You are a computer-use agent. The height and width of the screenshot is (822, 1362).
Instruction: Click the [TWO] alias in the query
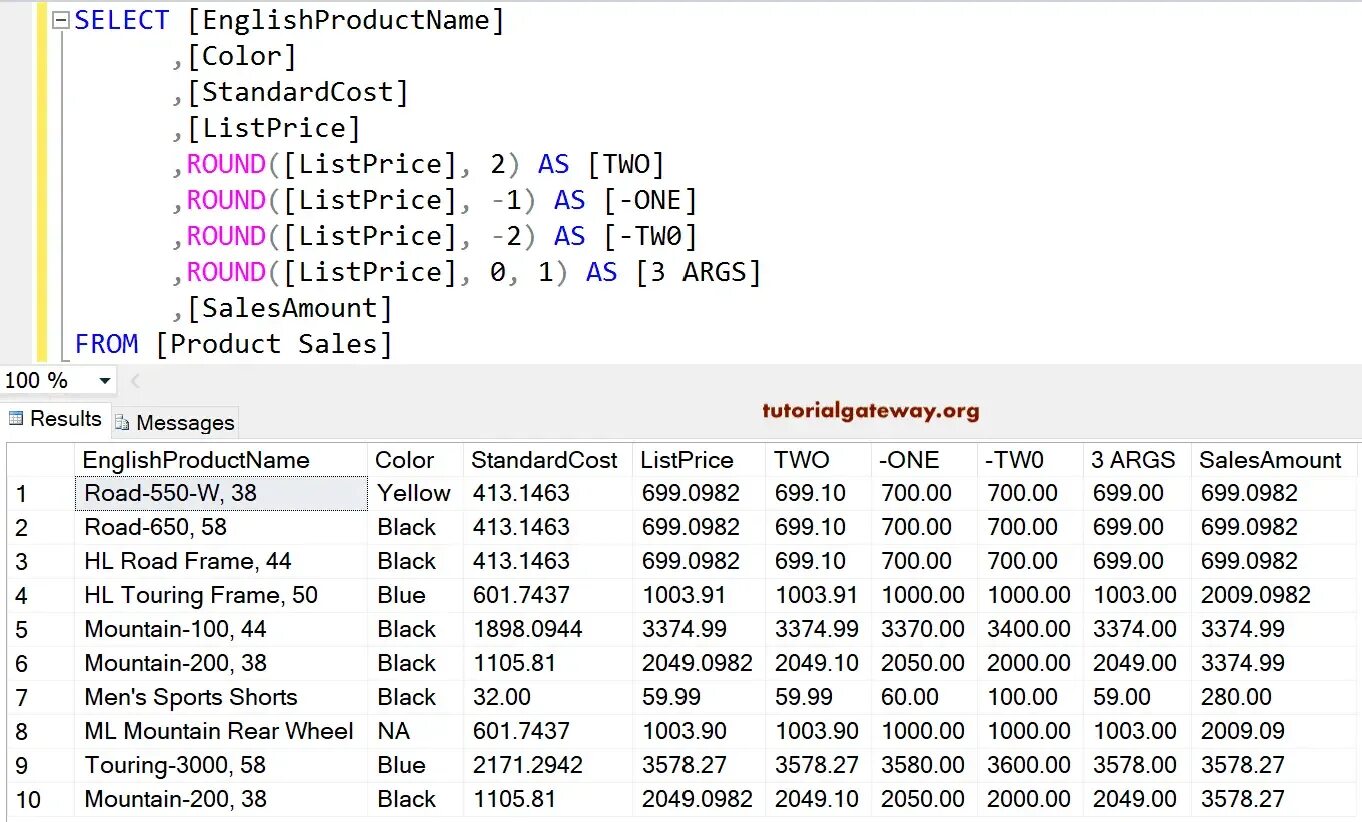coord(627,164)
